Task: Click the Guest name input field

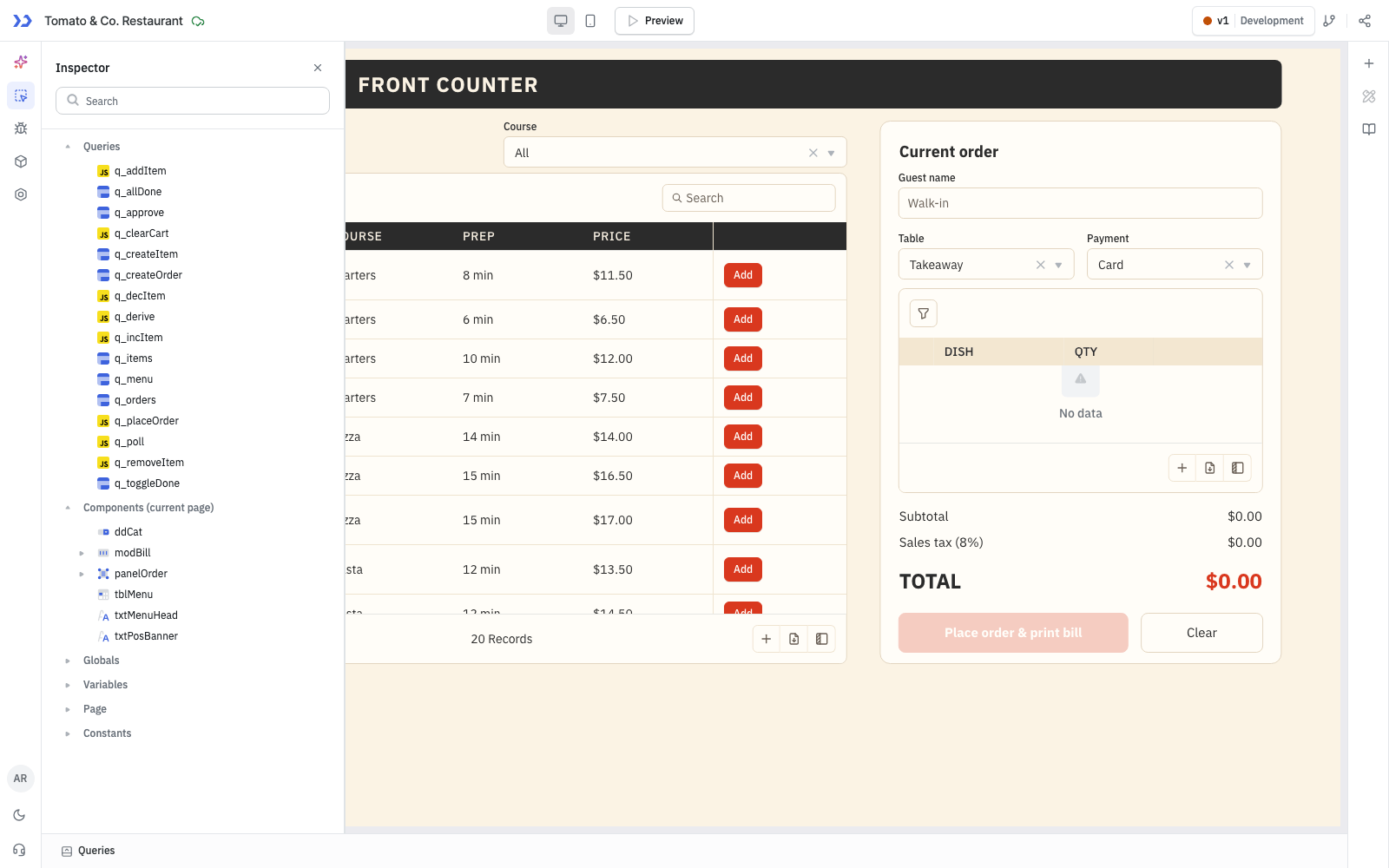Action: click(x=1080, y=203)
